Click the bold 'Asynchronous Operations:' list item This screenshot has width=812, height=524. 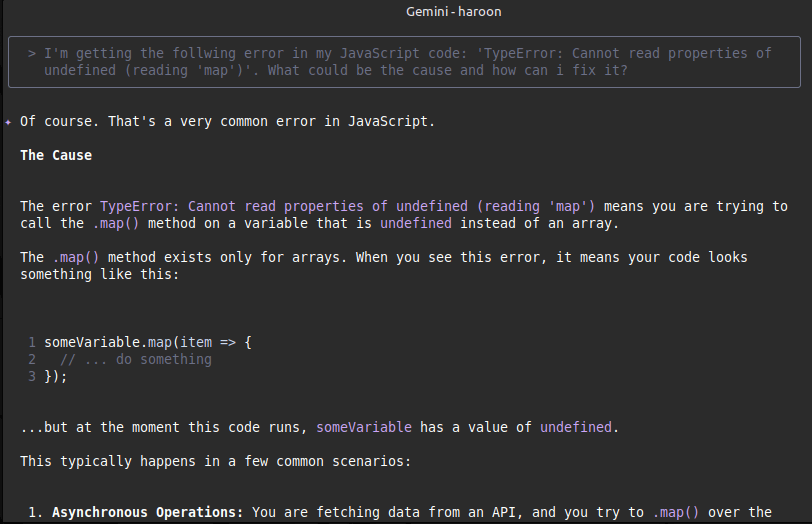[x=148, y=512]
